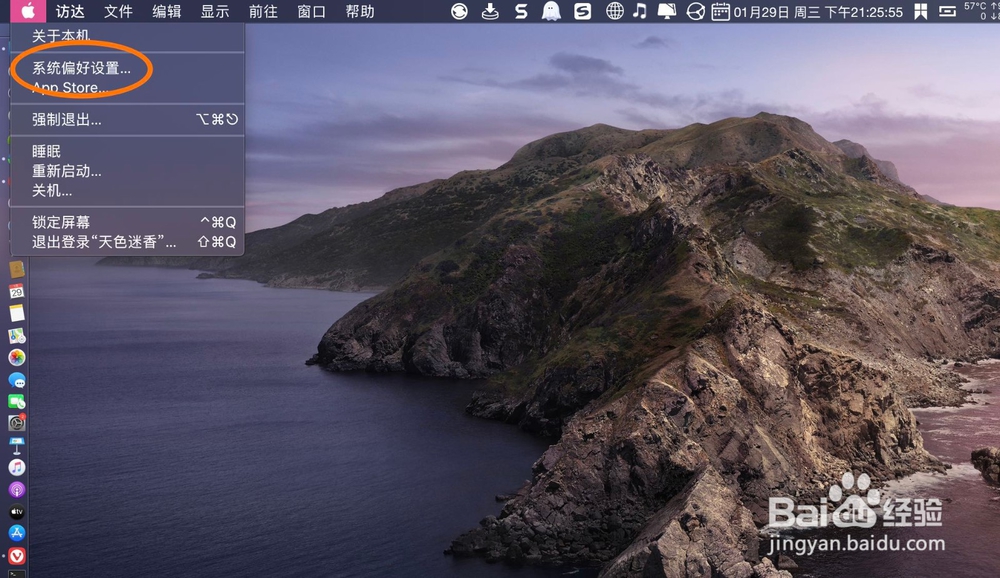Click the ghost icon in menu bar

(x=551, y=11)
